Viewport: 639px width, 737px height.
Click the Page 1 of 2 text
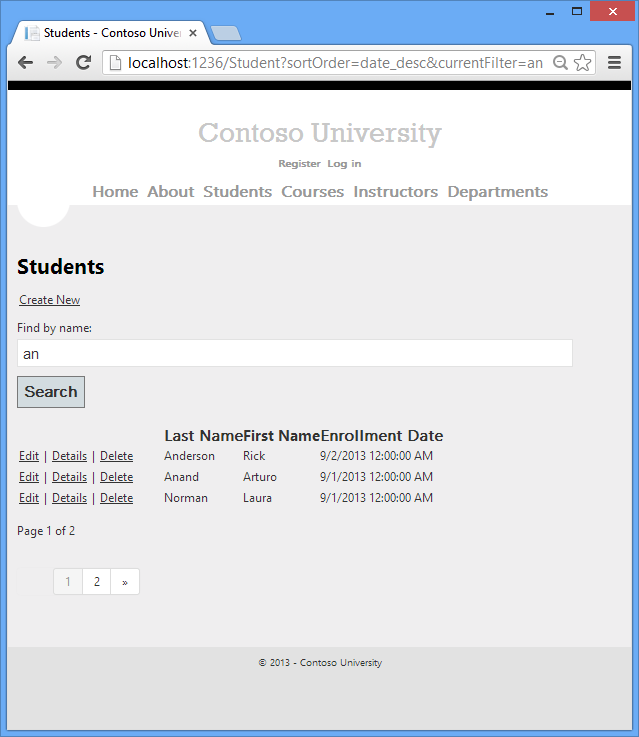tap(46, 531)
